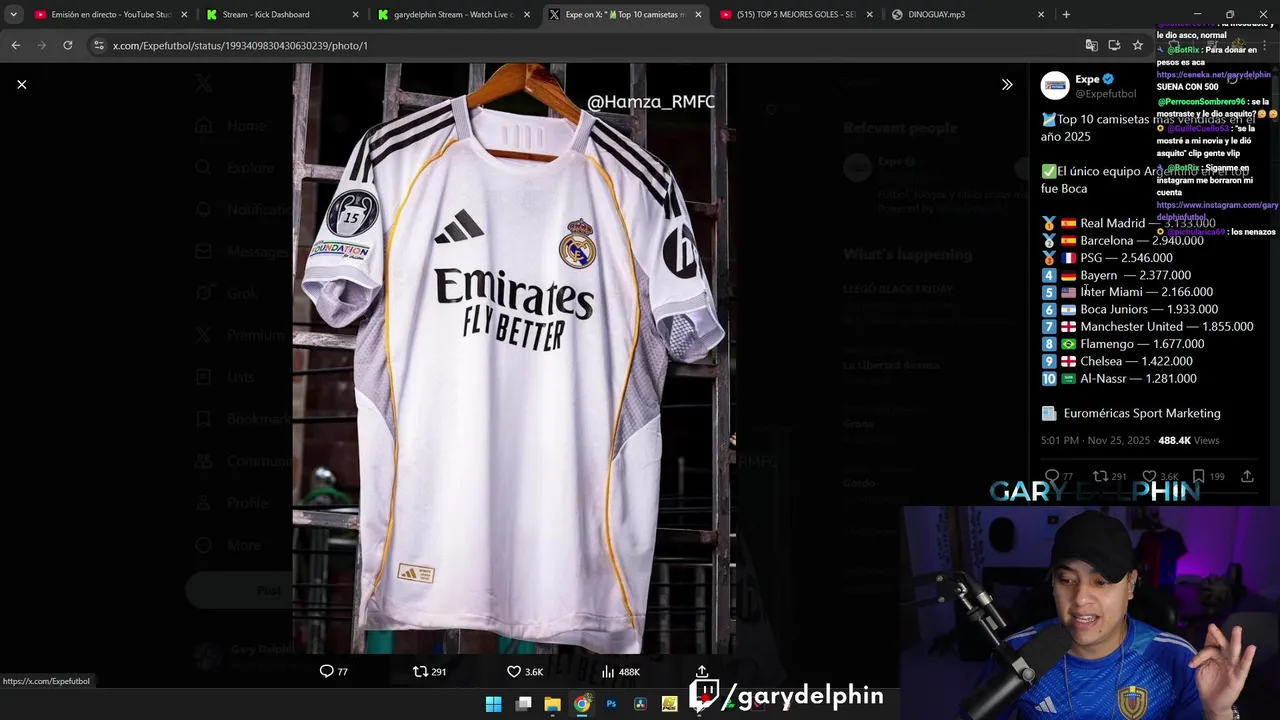Click the Chrome icon on the taskbar
Screen dimensions: 1280x720
click(x=582, y=704)
